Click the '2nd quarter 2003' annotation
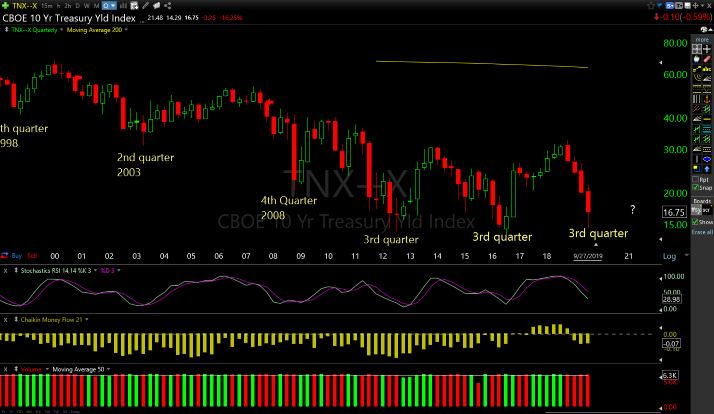 145,165
